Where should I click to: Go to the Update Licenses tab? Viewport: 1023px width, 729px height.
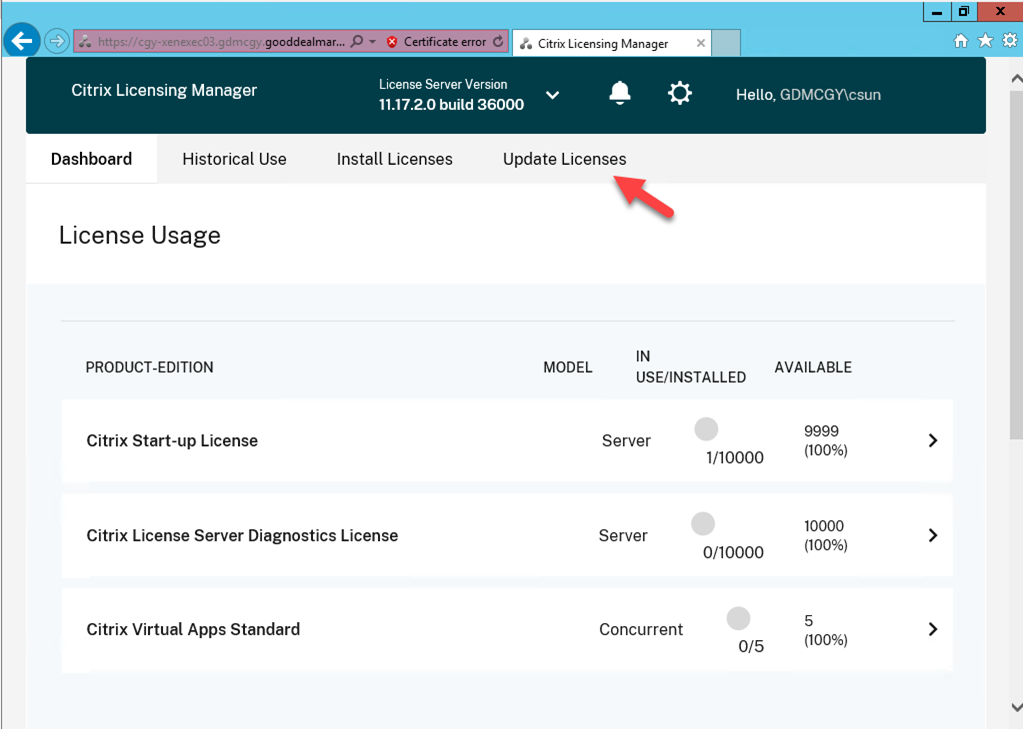[564, 159]
